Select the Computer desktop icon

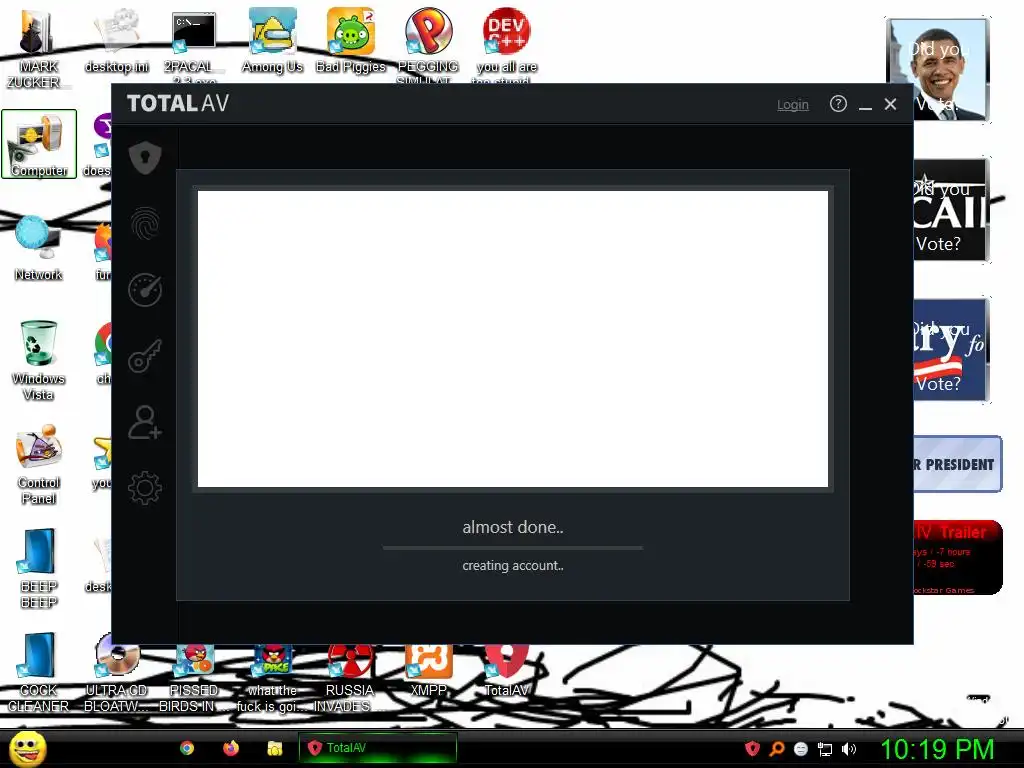pos(39,144)
